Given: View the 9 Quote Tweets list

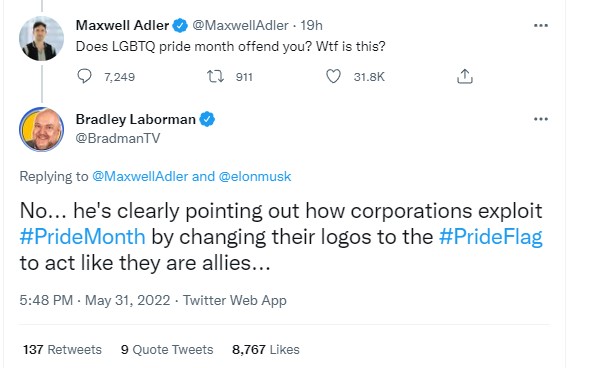Looking at the screenshot, I should 167,350.
